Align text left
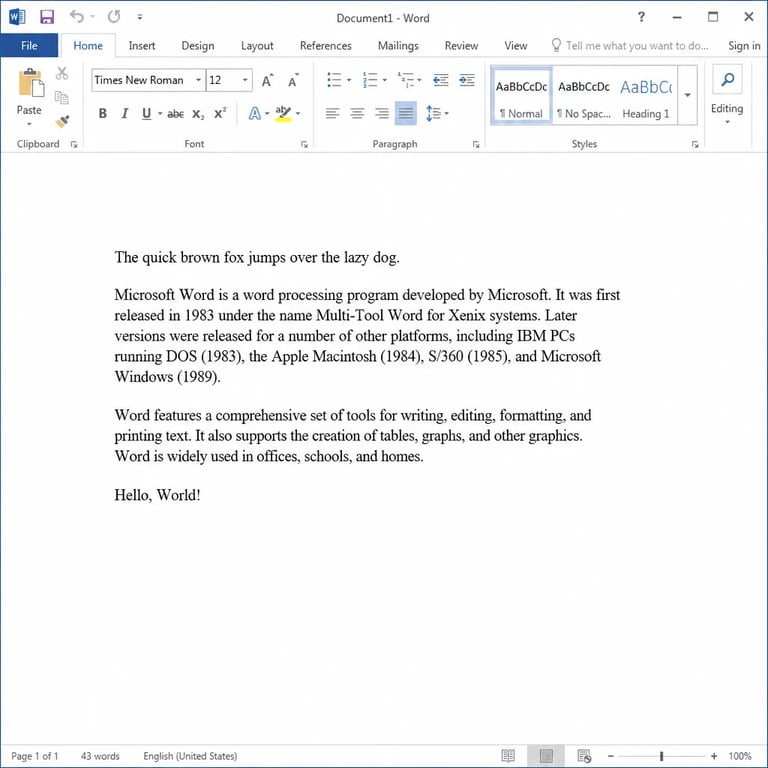768x768 pixels. click(x=333, y=114)
